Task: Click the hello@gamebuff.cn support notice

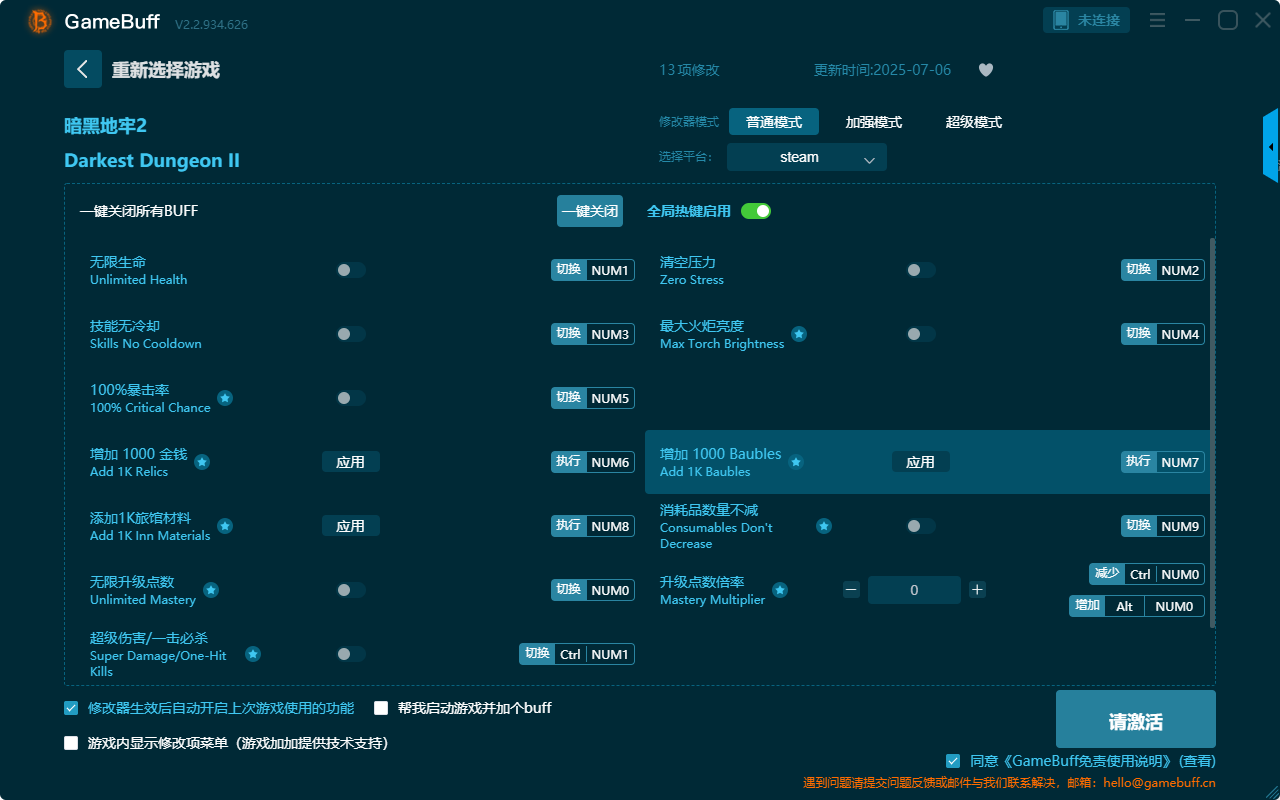Action: (x=1009, y=783)
